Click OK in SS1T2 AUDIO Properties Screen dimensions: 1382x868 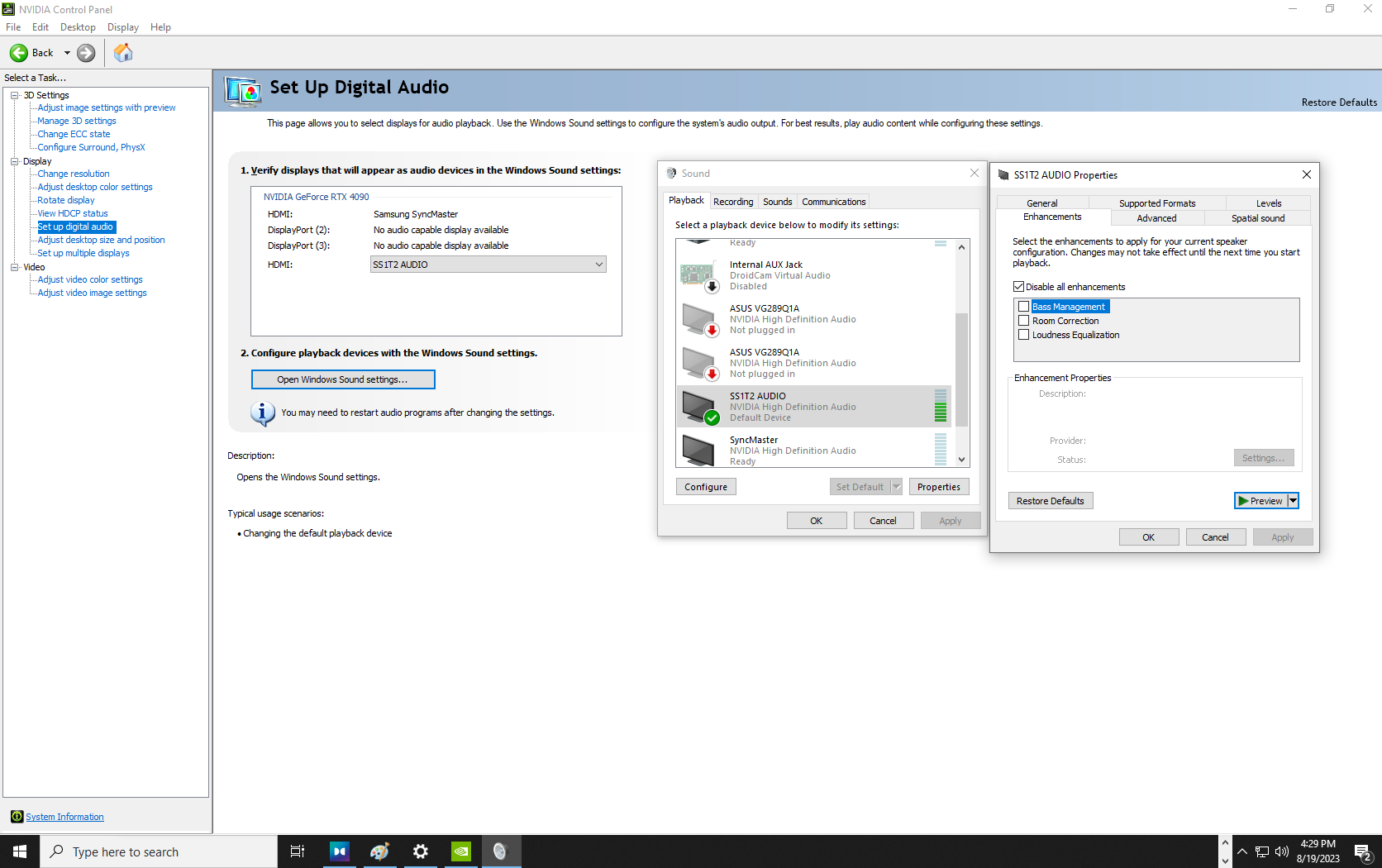coord(1148,537)
